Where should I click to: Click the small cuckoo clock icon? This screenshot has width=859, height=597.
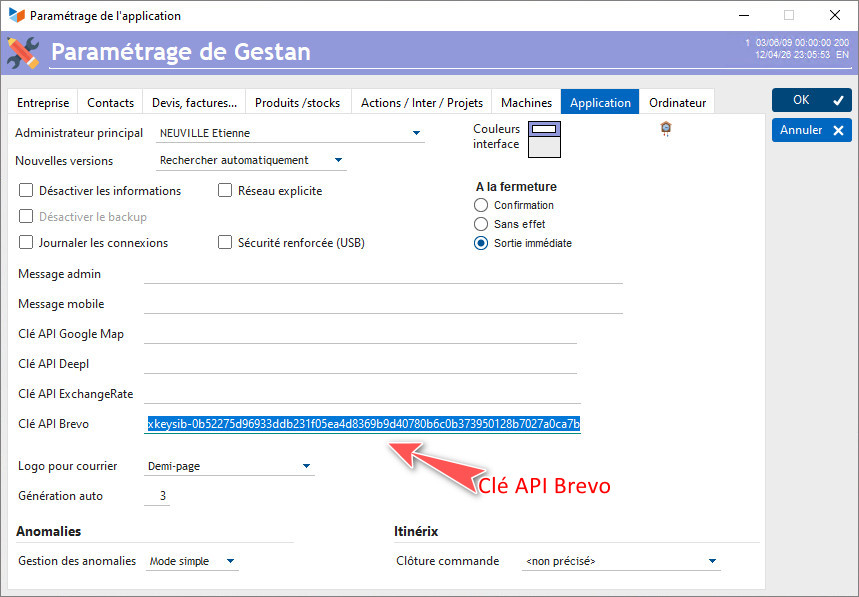click(x=666, y=128)
